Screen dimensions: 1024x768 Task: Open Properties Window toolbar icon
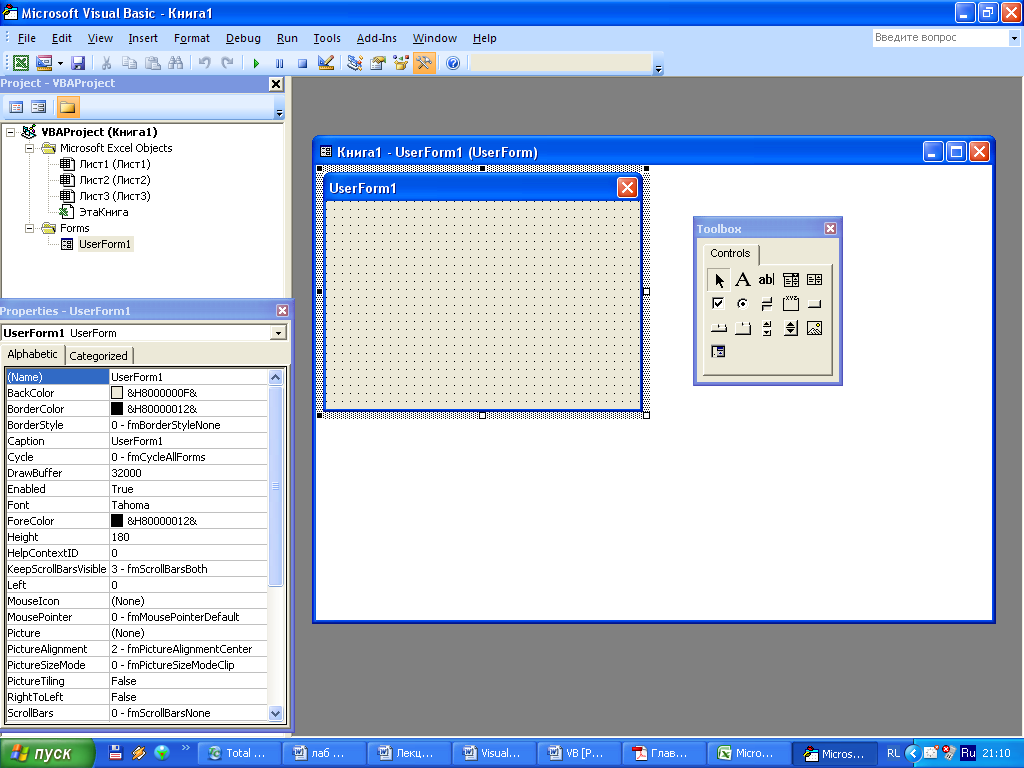[377, 63]
